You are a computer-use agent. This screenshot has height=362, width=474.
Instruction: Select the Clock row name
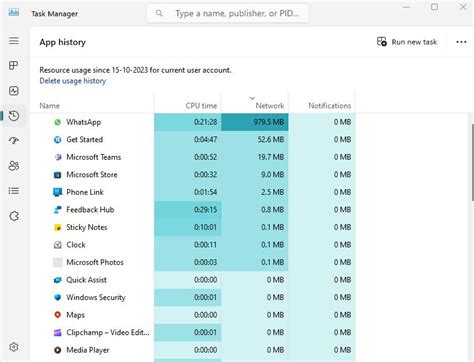point(76,245)
